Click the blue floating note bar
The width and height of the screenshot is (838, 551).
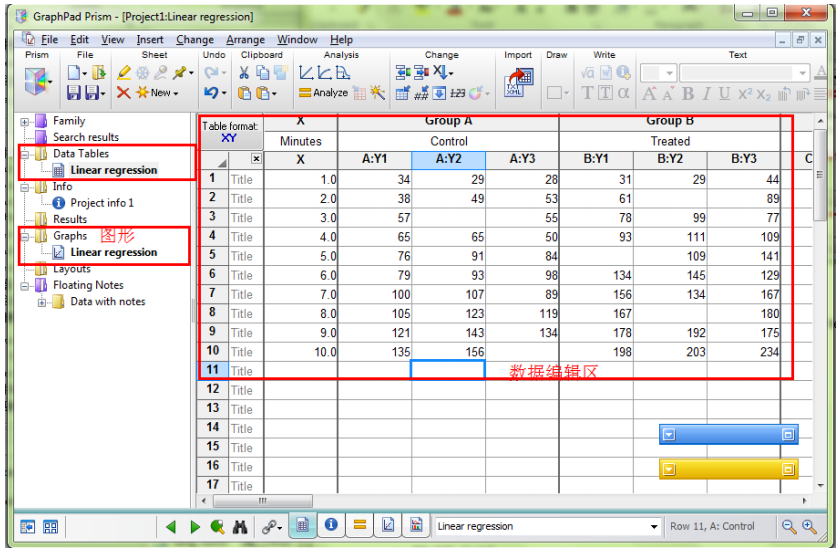pyautogui.click(x=728, y=434)
